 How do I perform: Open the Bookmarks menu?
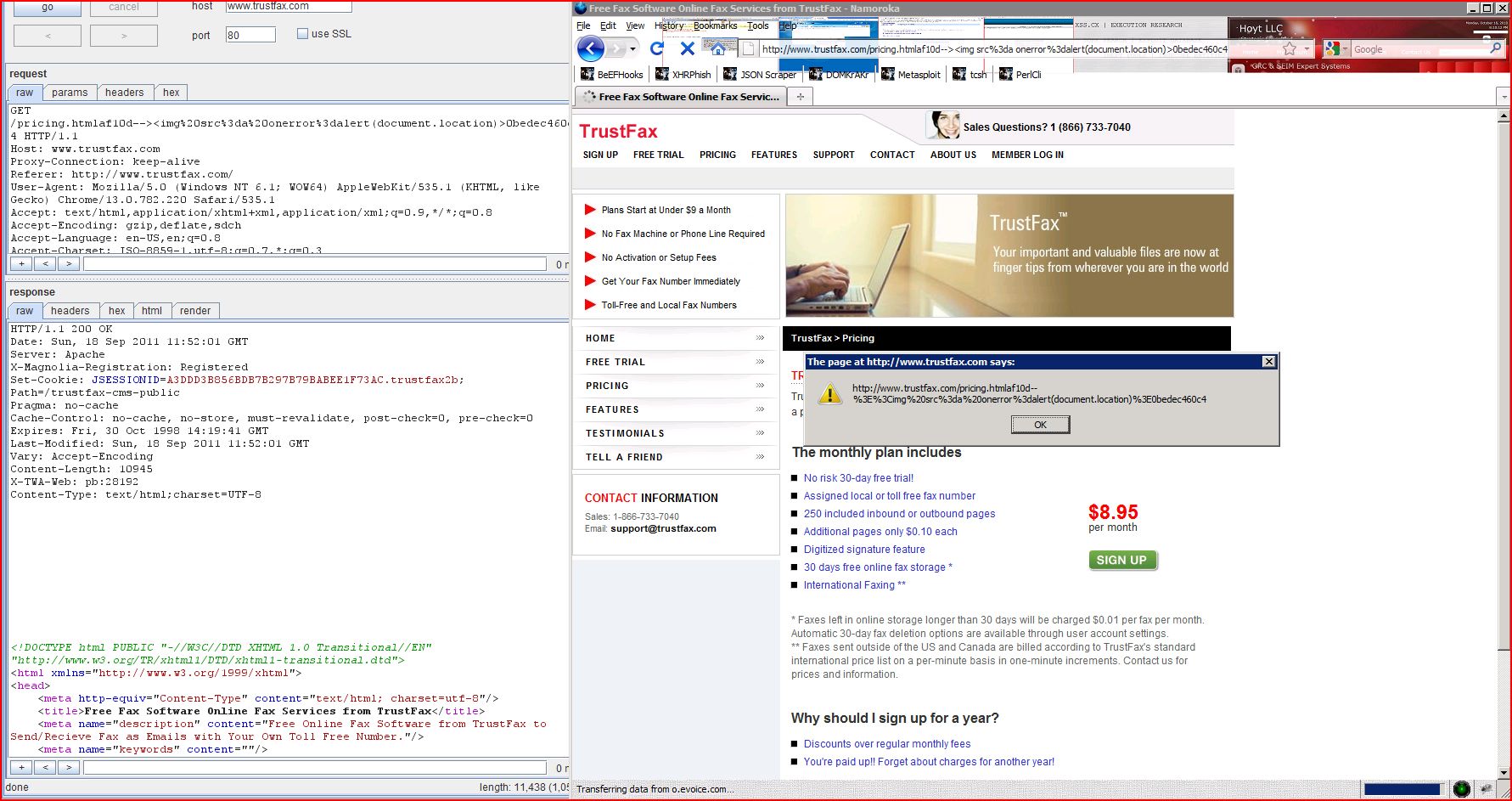pos(715,25)
